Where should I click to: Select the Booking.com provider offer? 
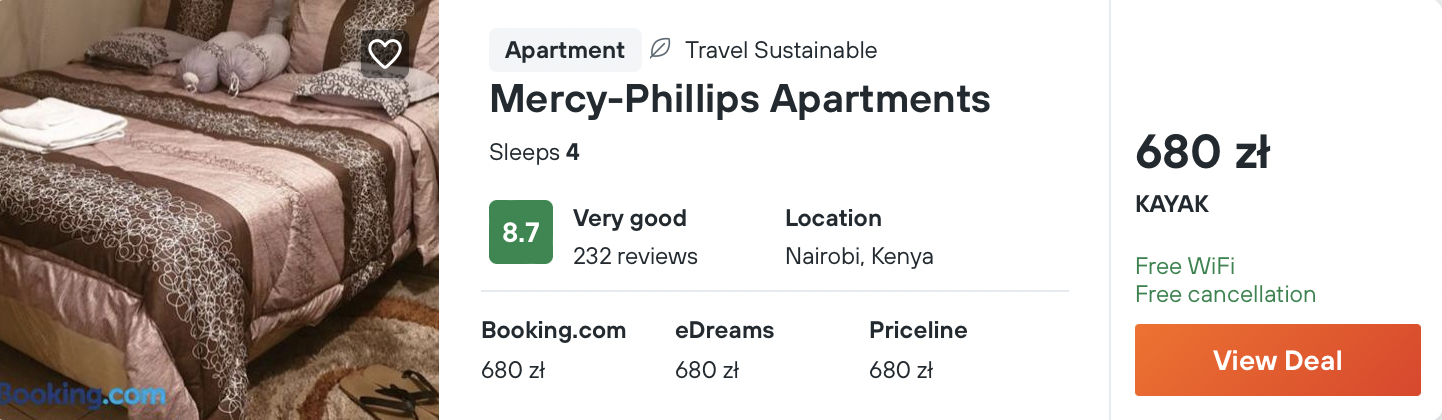pyautogui.click(x=553, y=331)
